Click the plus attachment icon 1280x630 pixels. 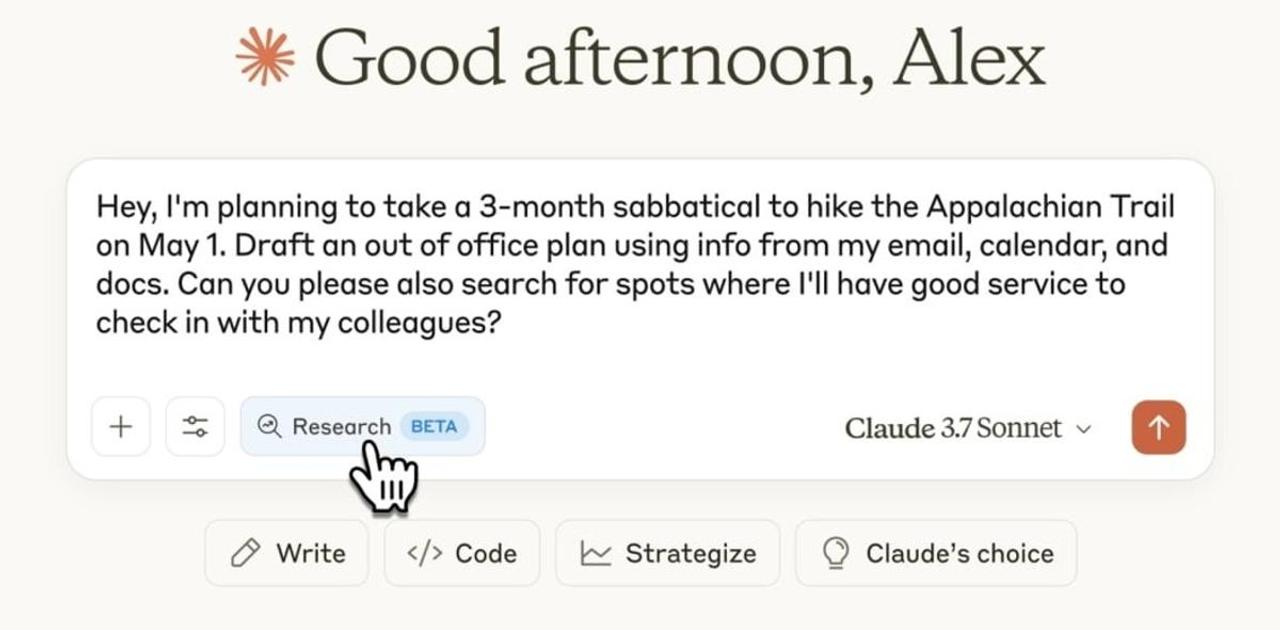(x=120, y=427)
